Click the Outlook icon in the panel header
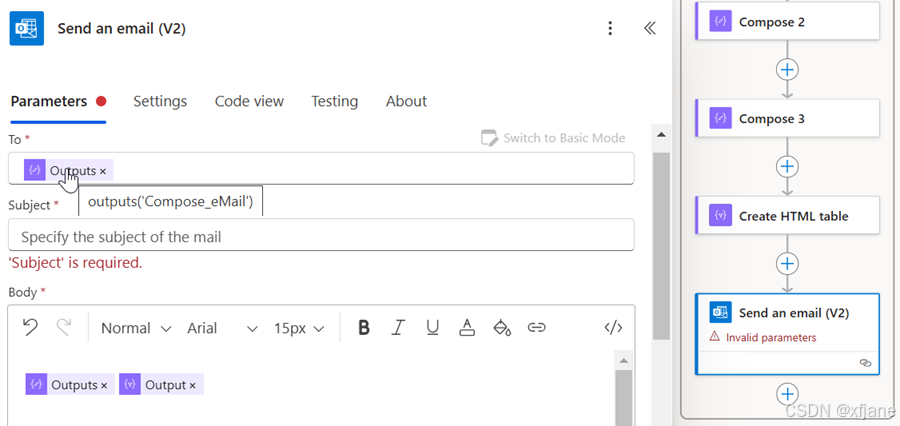This screenshot has height=426, width=900. [x=27, y=28]
